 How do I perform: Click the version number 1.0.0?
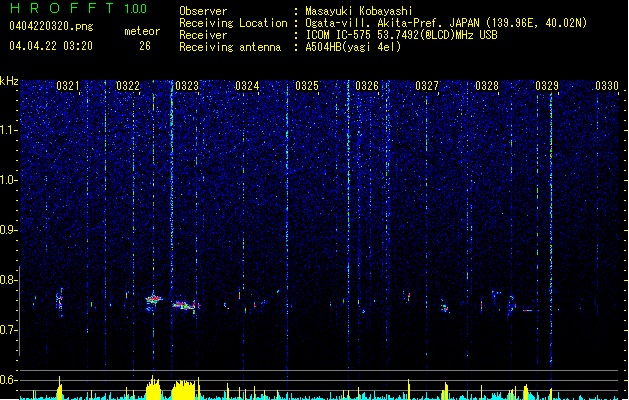pyautogui.click(x=135, y=9)
